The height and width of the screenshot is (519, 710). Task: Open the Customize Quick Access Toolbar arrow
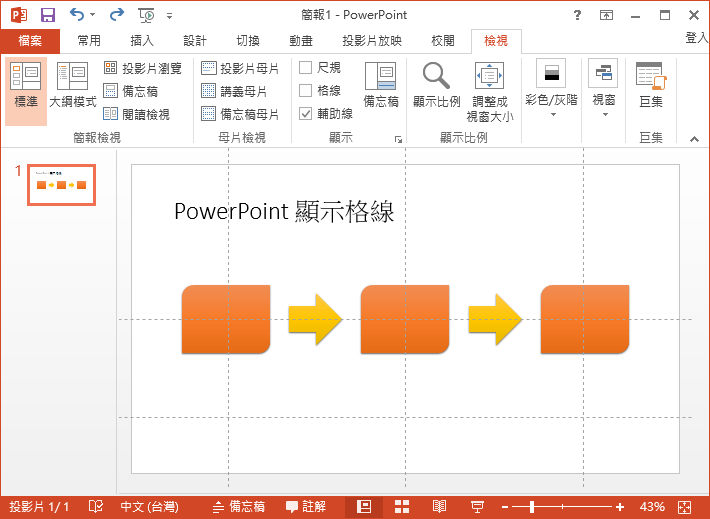click(169, 16)
